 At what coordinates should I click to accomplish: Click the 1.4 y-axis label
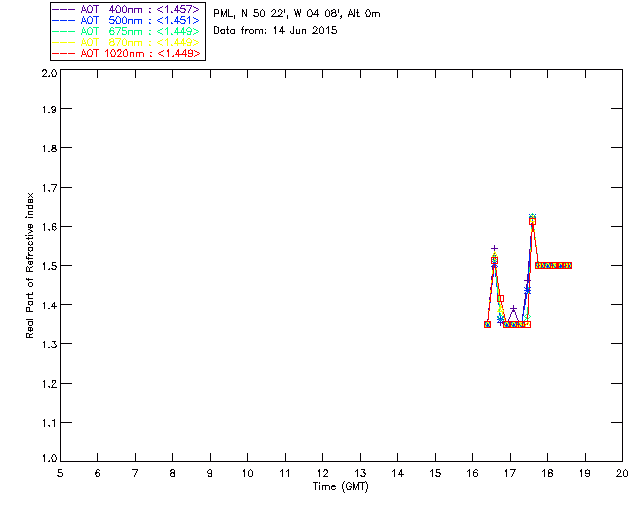click(x=49, y=305)
